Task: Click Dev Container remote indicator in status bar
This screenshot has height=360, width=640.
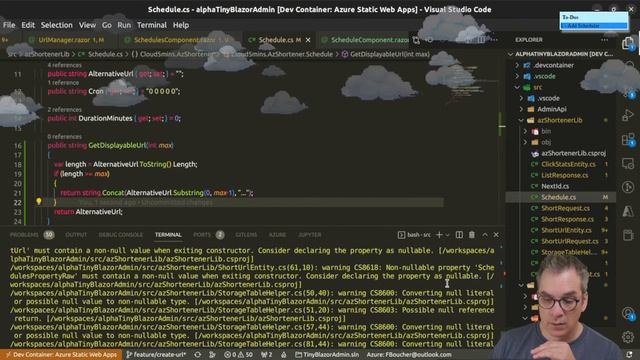Action: pos(61,355)
